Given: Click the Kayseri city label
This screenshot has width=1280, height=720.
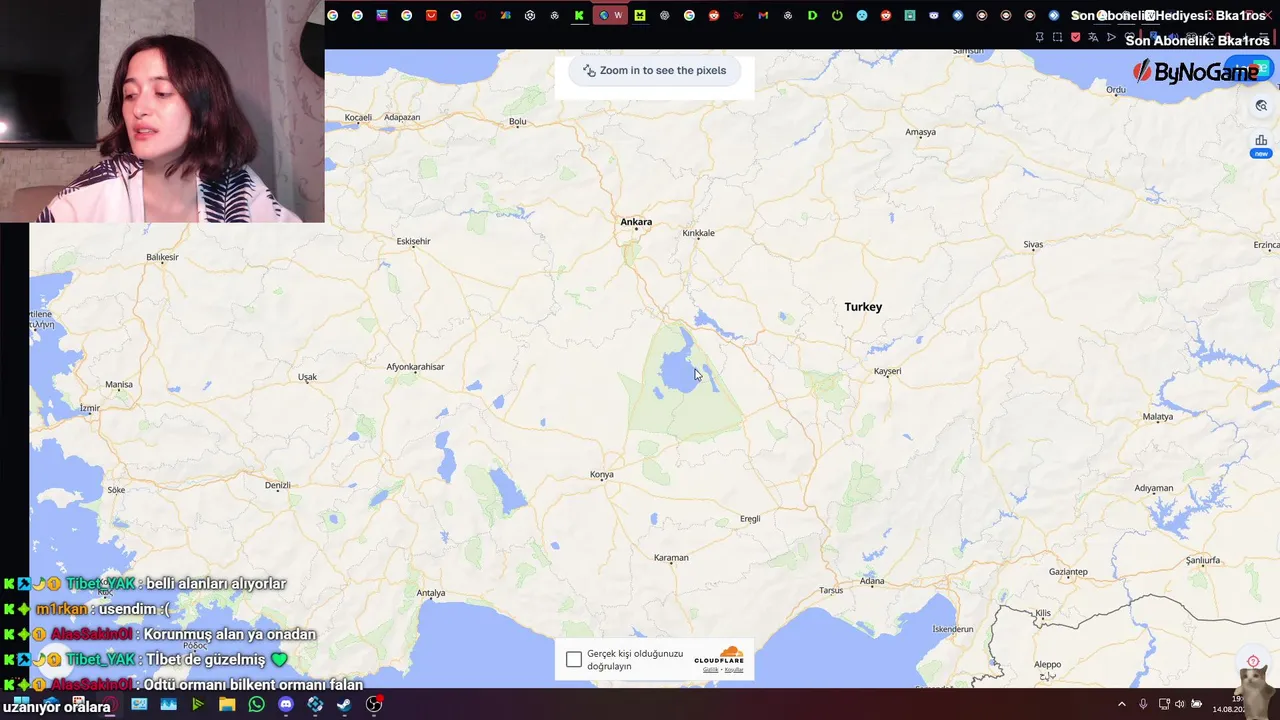Looking at the screenshot, I should (x=887, y=371).
